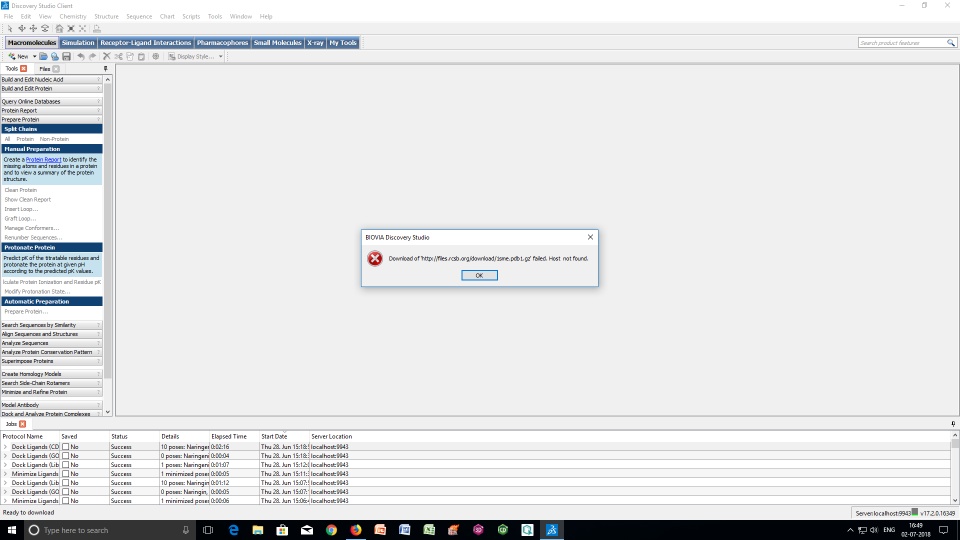Click the Undo arrow icon
This screenshot has height=540, width=960.
pyautogui.click(x=81, y=56)
